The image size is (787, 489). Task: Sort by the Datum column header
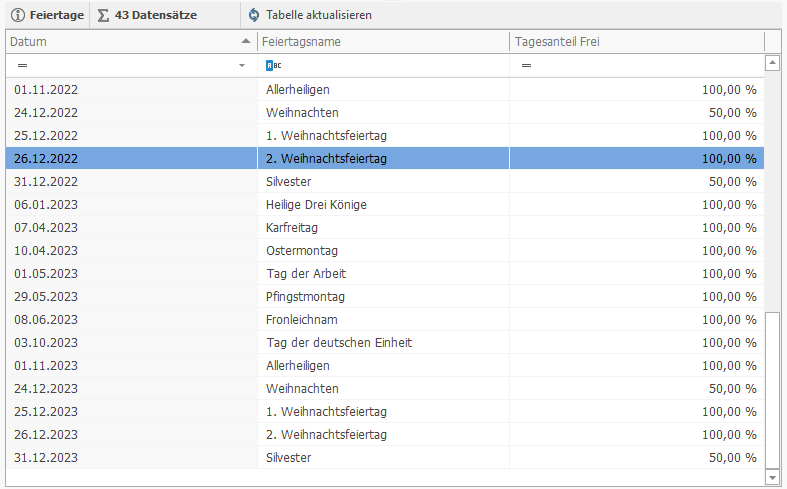coord(132,42)
